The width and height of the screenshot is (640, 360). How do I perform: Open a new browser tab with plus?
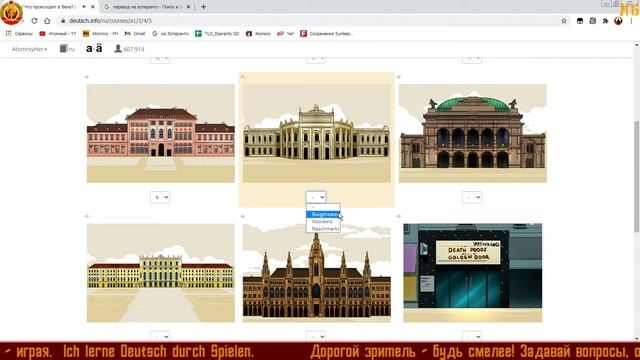(203, 7)
